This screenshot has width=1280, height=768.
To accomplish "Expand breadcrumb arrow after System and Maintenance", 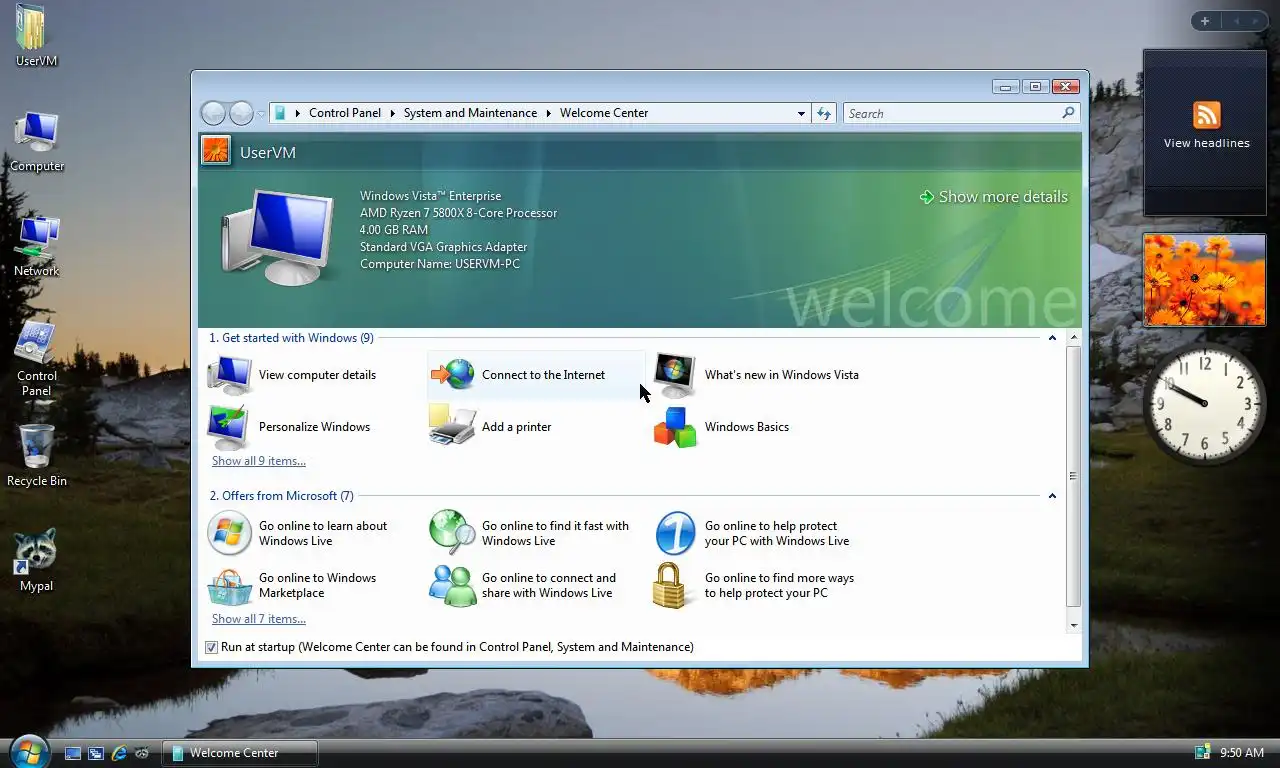I will [548, 113].
